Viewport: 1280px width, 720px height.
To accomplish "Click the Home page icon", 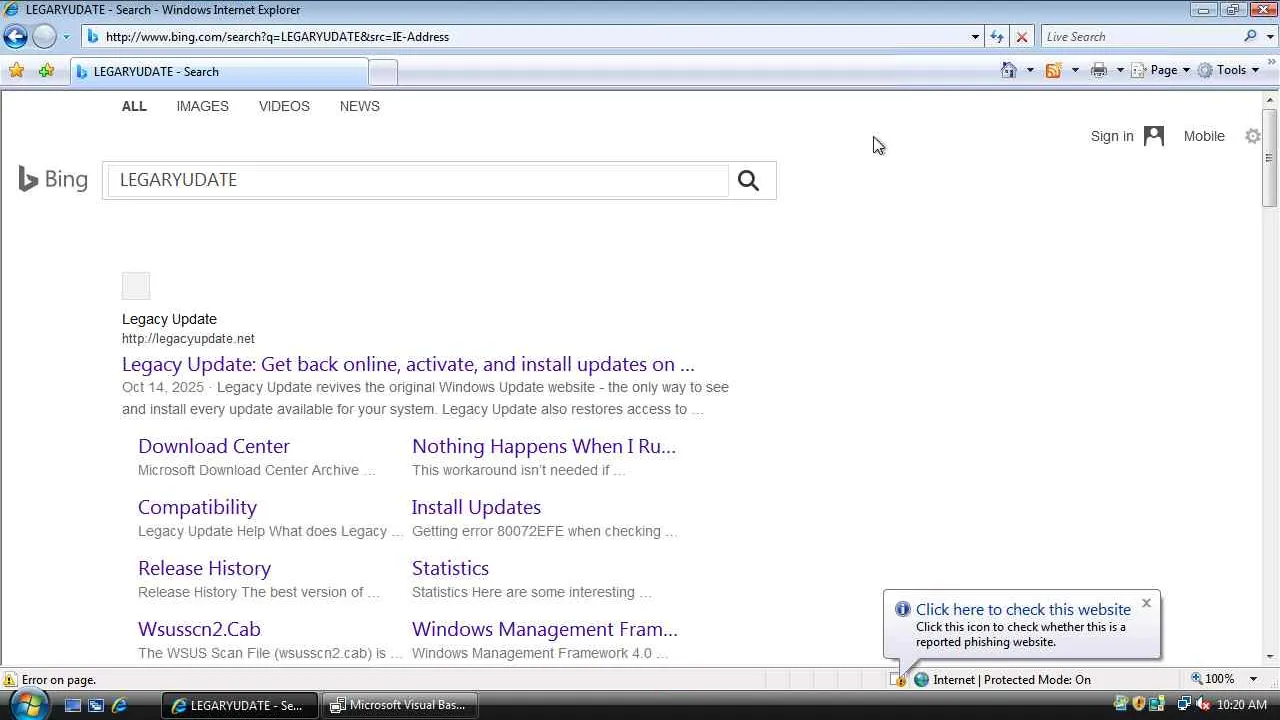I will pyautogui.click(x=1009, y=70).
